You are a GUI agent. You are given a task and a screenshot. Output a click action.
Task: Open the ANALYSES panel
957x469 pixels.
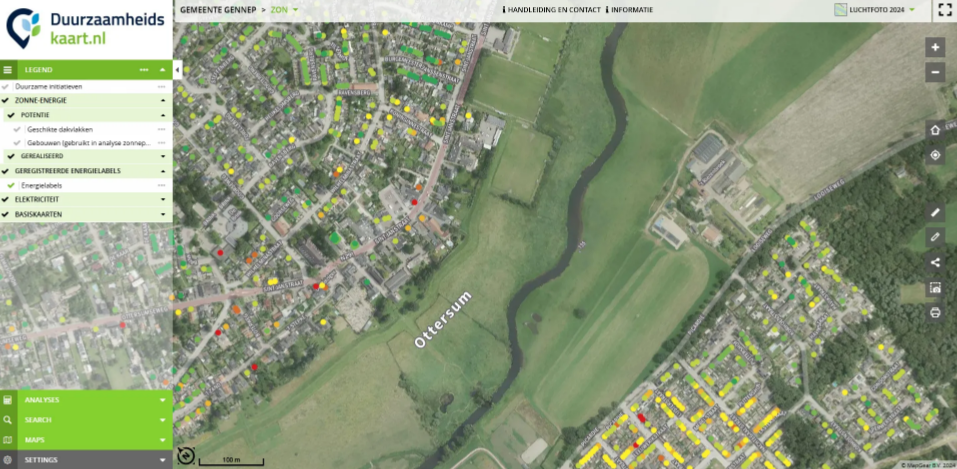point(85,400)
